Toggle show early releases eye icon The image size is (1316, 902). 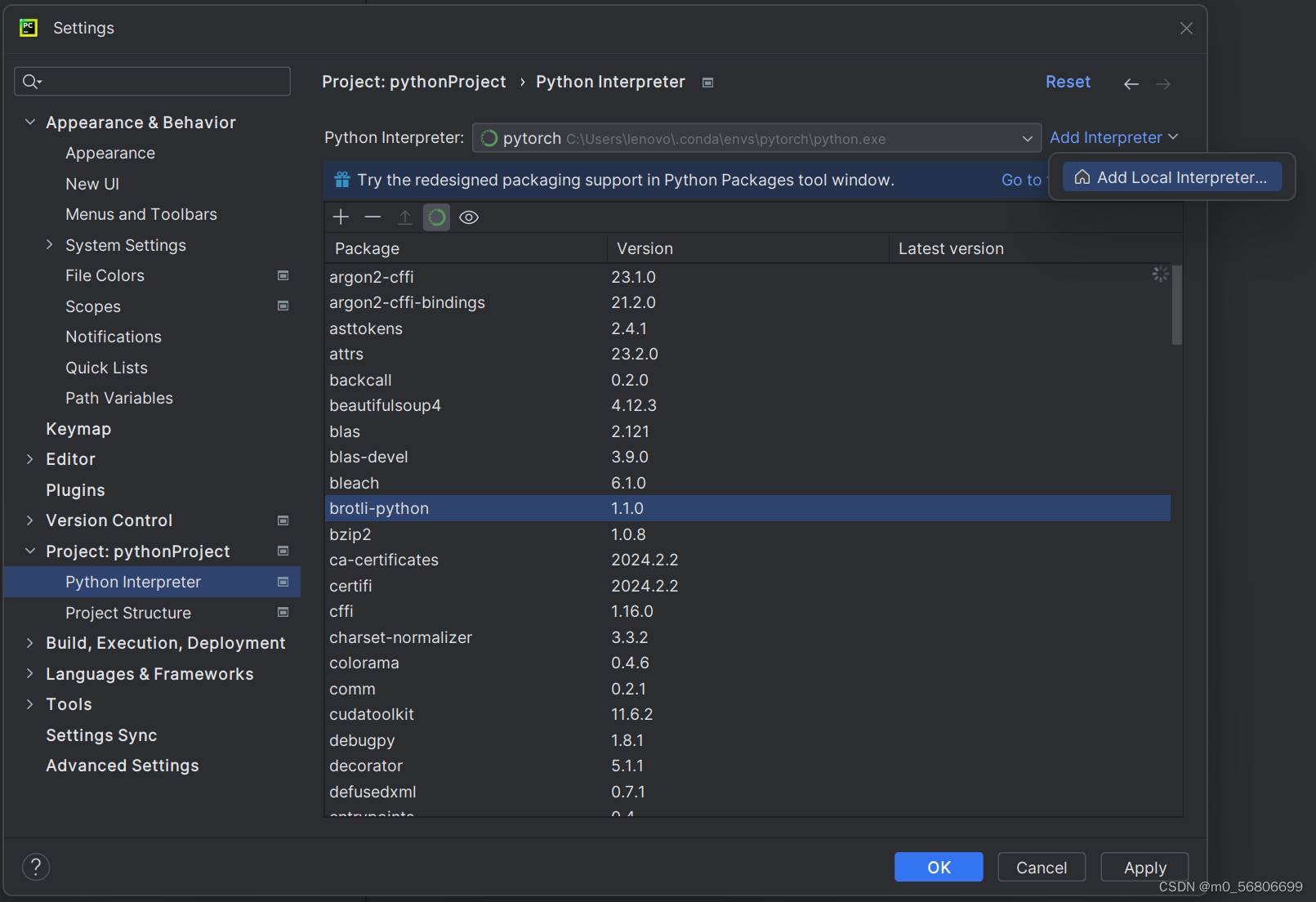469,217
